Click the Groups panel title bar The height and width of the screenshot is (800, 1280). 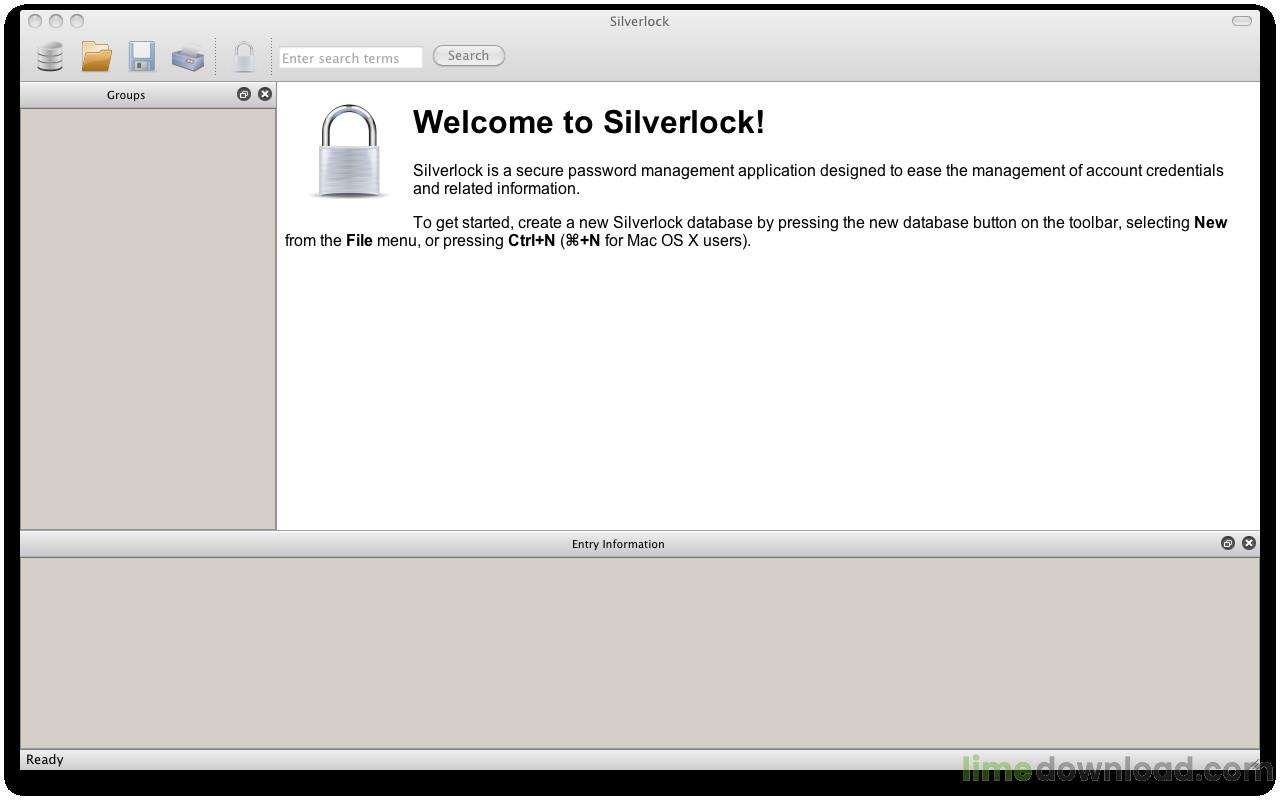[x=126, y=95]
